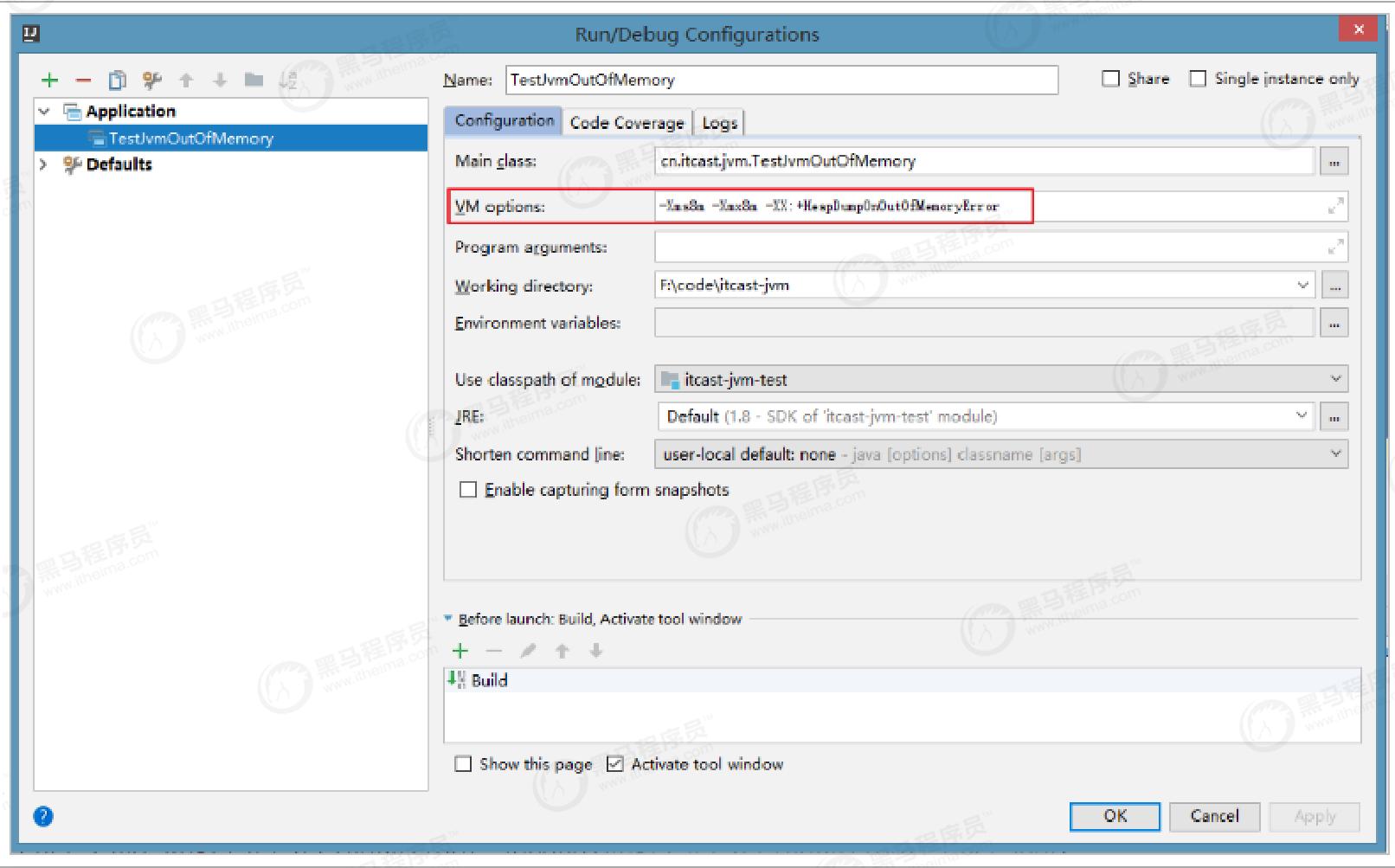Image resolution: width=1395 pixels, height=868 pixels.
Task: Browse Working directory with ellipsis button
Action: 1334,285
